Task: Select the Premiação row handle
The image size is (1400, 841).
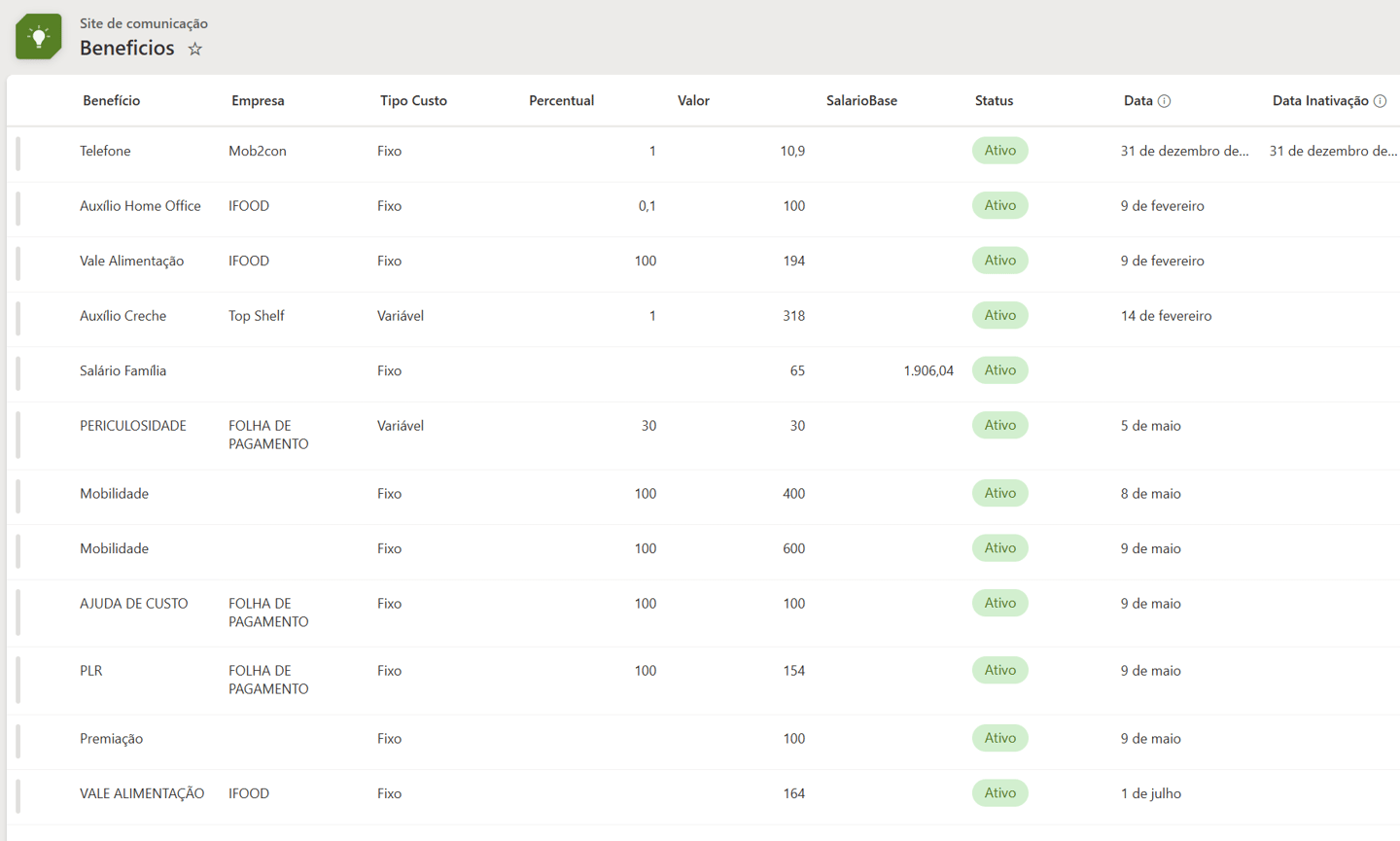Action: click(x=17, y=740)
